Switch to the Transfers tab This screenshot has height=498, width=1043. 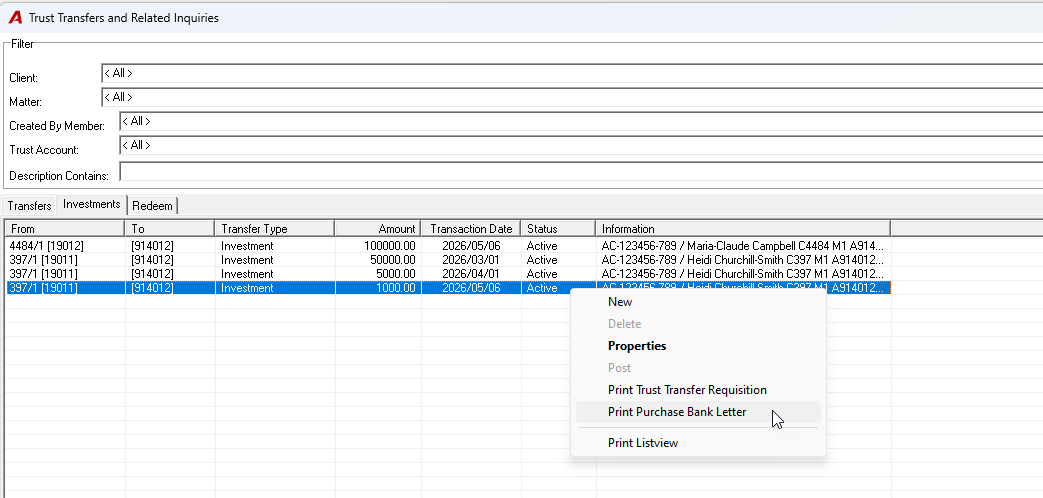pyautogui.click(x=29, y=206)
